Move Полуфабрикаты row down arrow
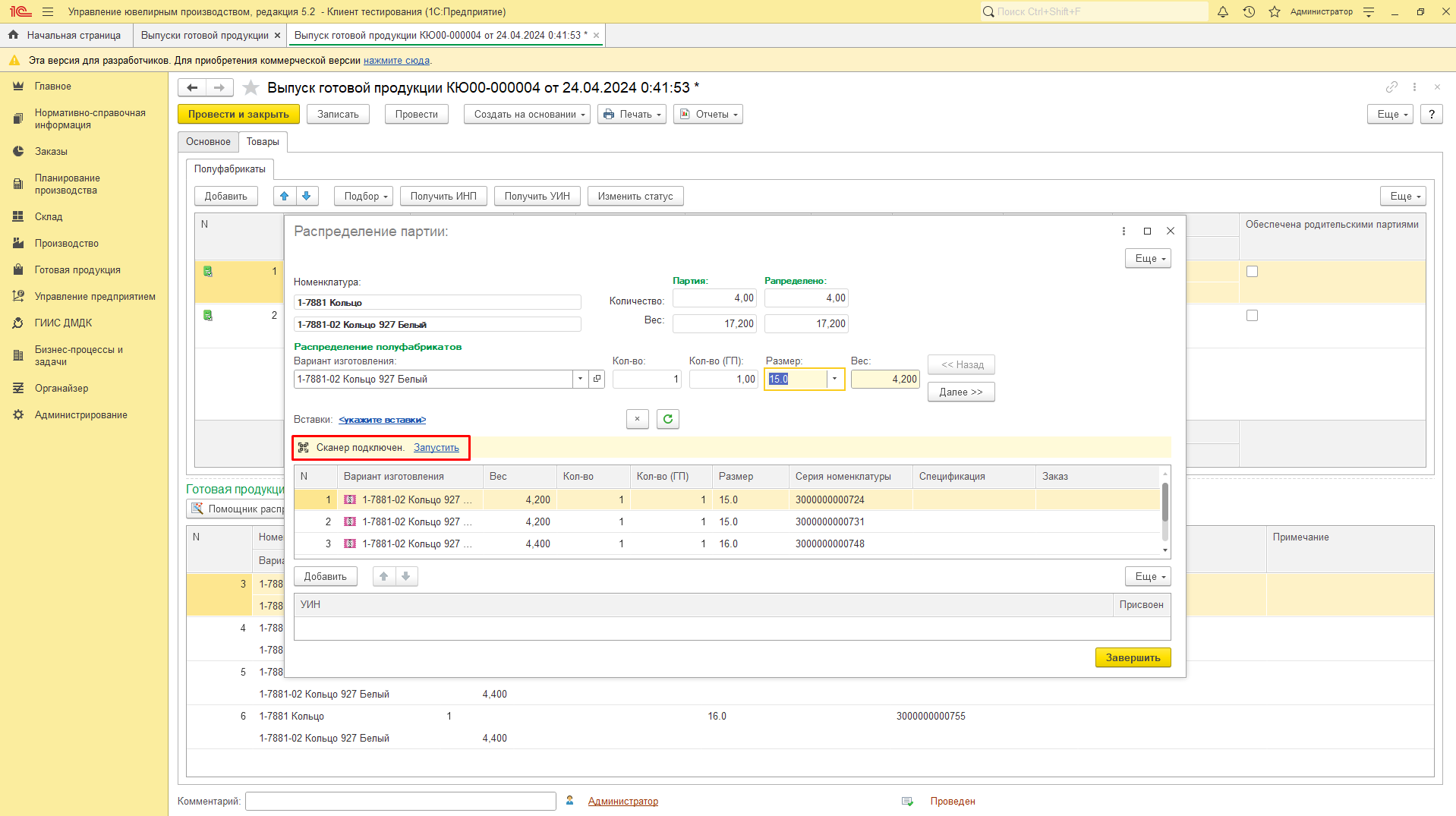This screenshot has width=1456, height=816. click(307, 196)
